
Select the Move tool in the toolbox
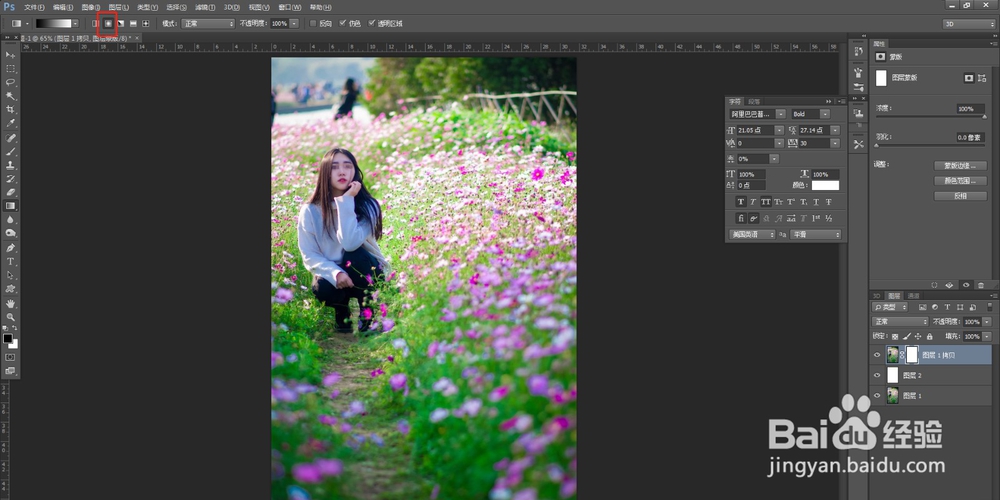click(10, 55)
